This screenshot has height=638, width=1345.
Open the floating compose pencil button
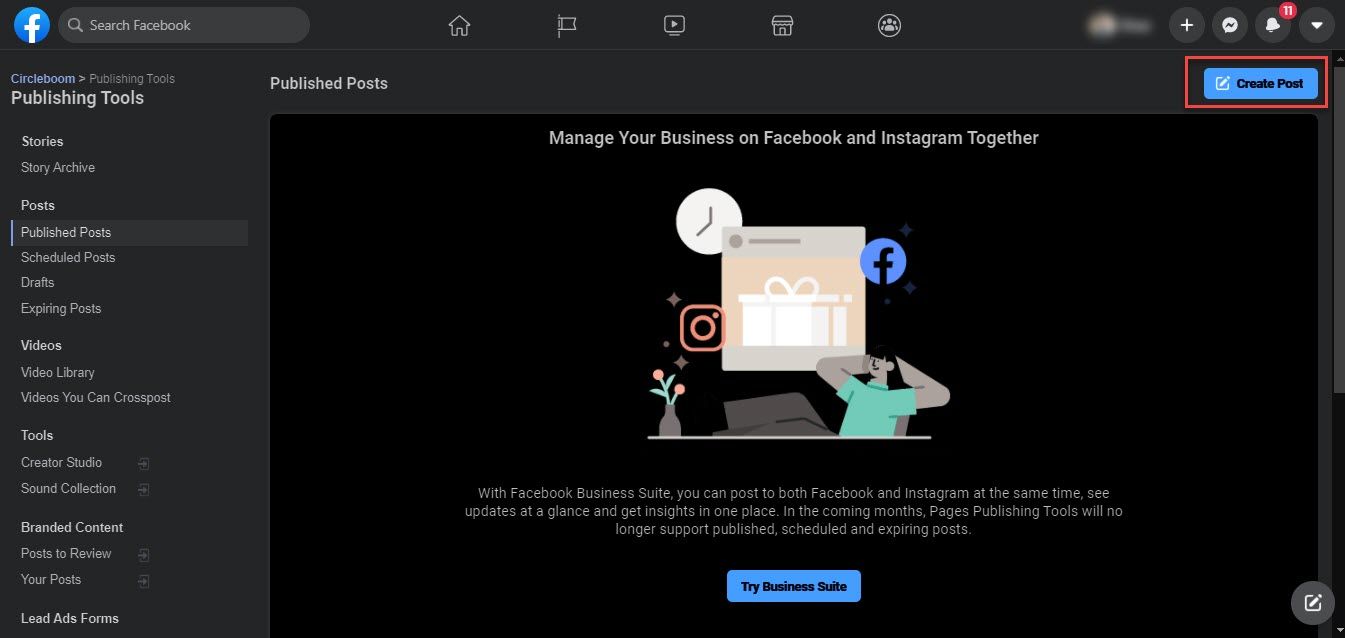coord(1312,603)
